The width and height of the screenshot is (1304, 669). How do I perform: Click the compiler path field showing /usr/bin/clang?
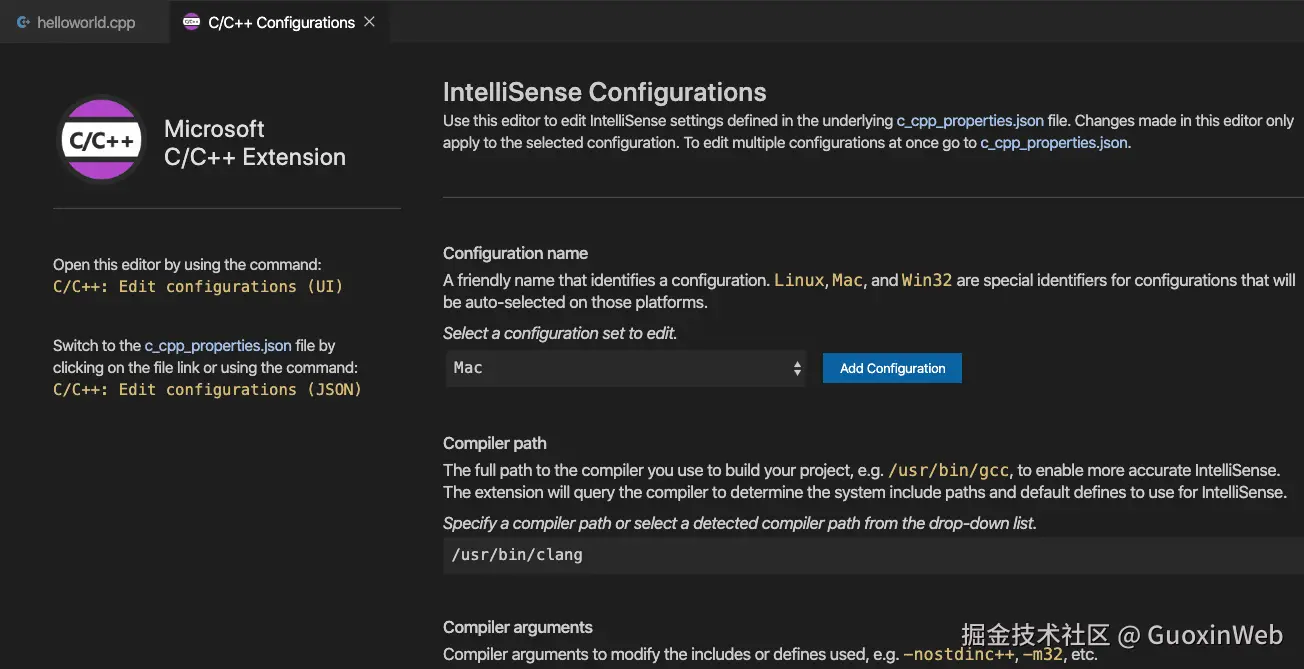point(870,554)
